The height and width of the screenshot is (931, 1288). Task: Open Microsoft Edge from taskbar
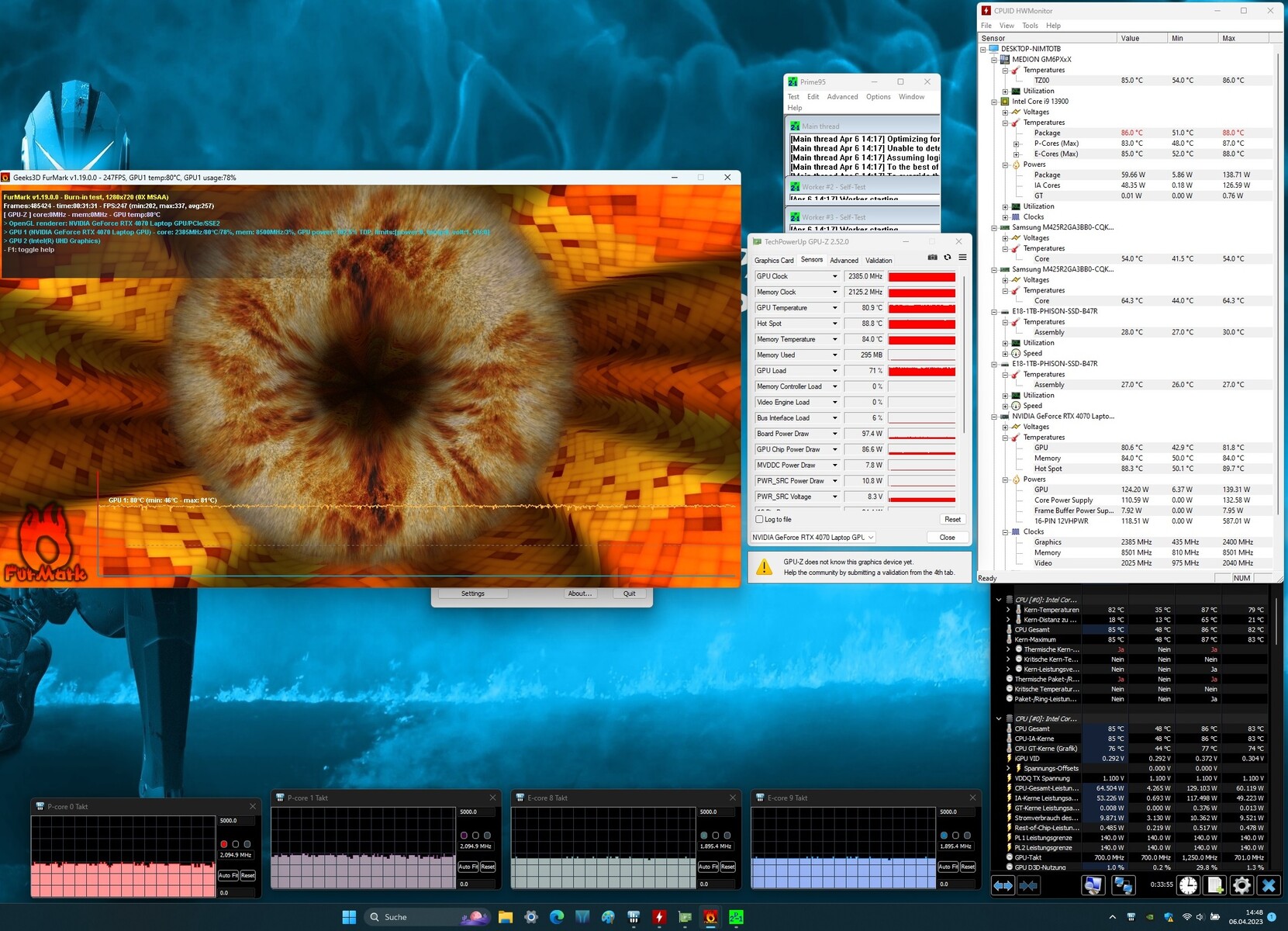(x=557, y=917)
